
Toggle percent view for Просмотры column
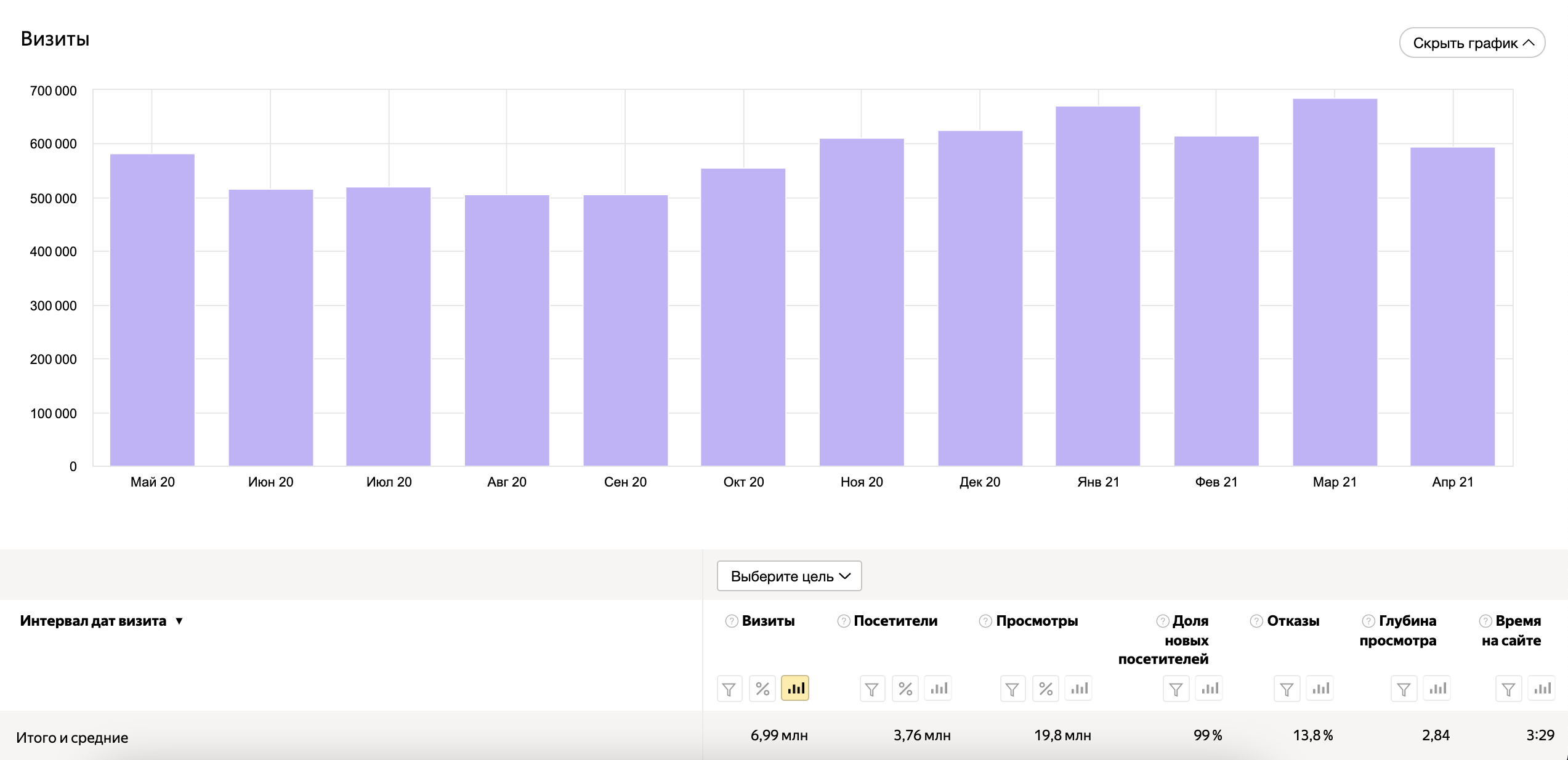1046,689
